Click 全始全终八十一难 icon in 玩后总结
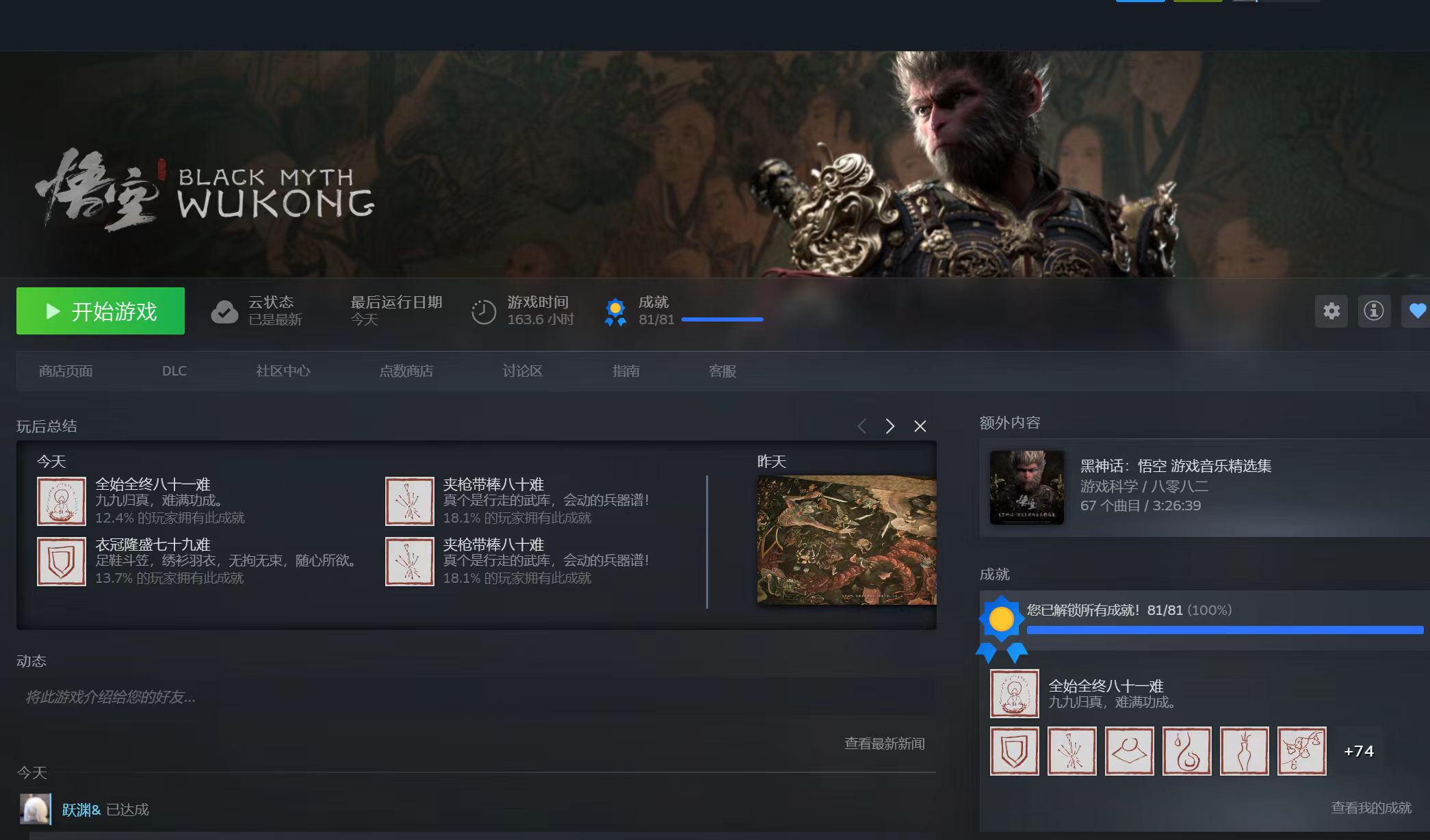The width and height of the screenshot is (1430, 840). coord(62,501)
